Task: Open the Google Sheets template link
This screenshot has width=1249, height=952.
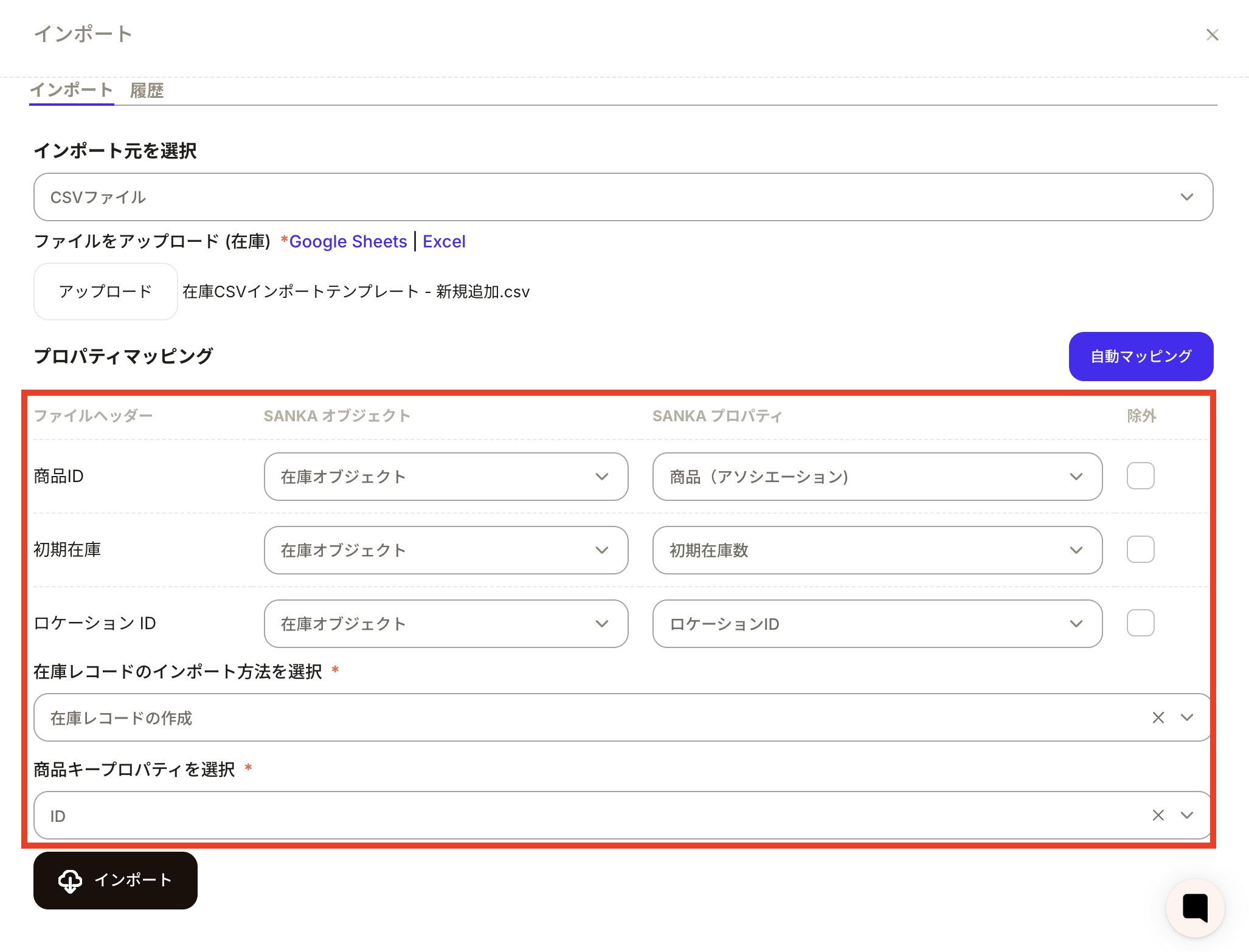Action: click(x=348, y=241)
